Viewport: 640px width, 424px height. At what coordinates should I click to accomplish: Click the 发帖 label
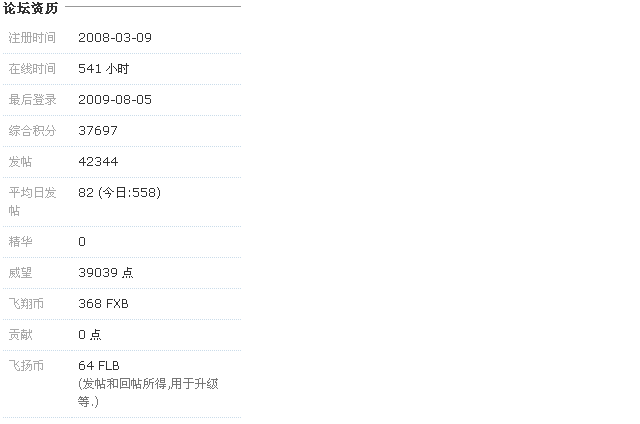pos(20,162)
